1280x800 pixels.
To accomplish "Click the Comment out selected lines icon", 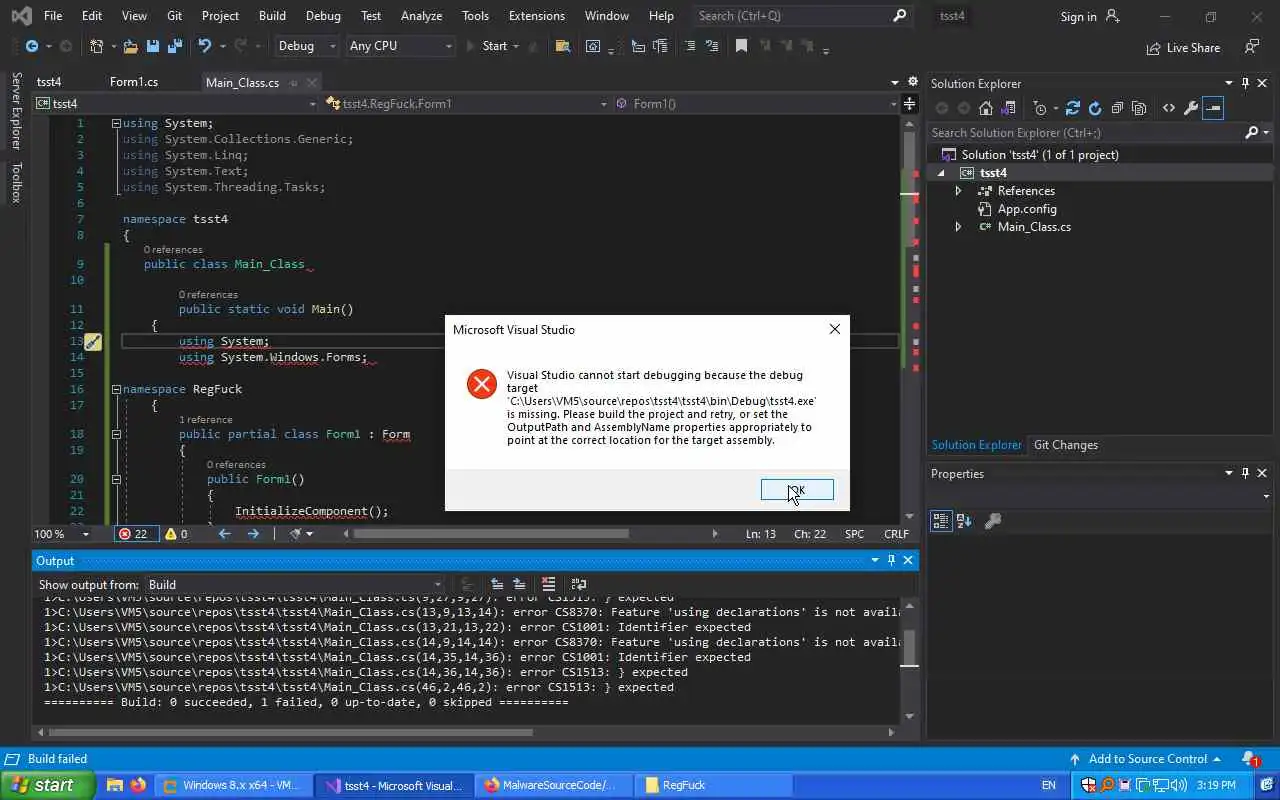I will 689,46.
